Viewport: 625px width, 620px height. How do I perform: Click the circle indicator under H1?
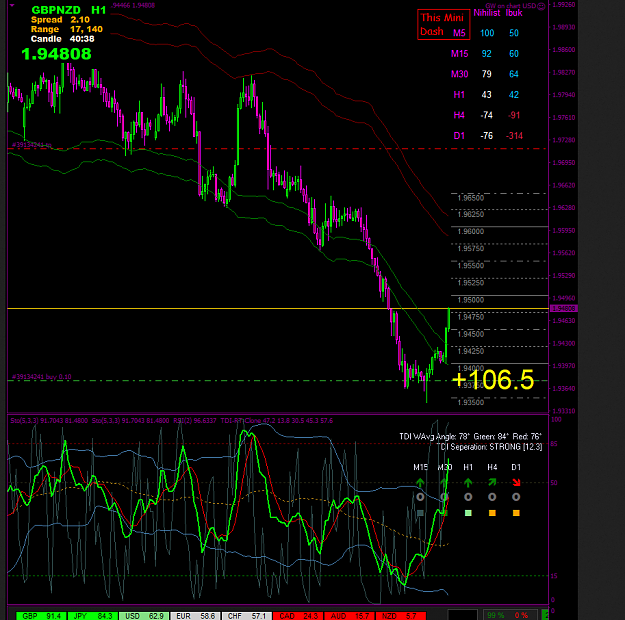click(x=468, y=497)
